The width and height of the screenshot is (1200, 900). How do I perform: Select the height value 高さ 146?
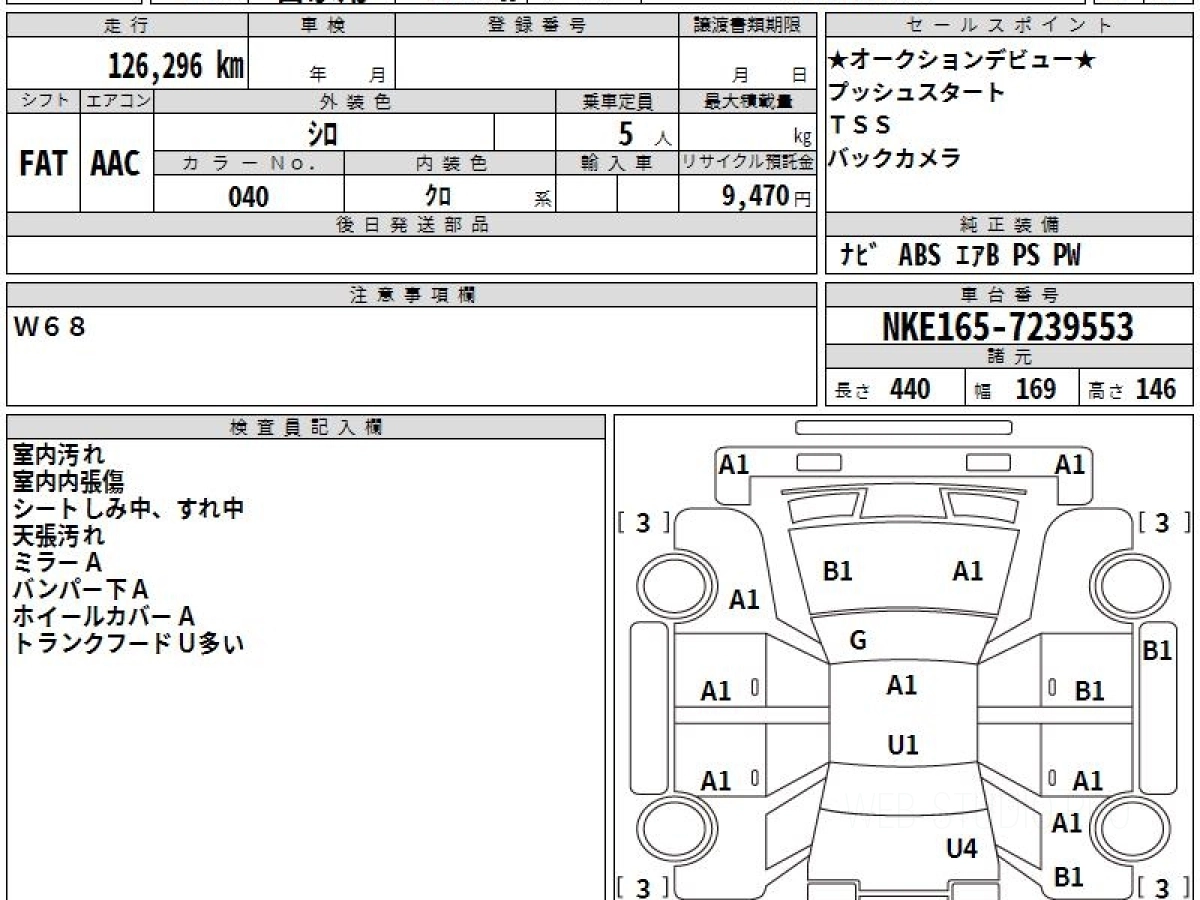[x=1132, y=389]
